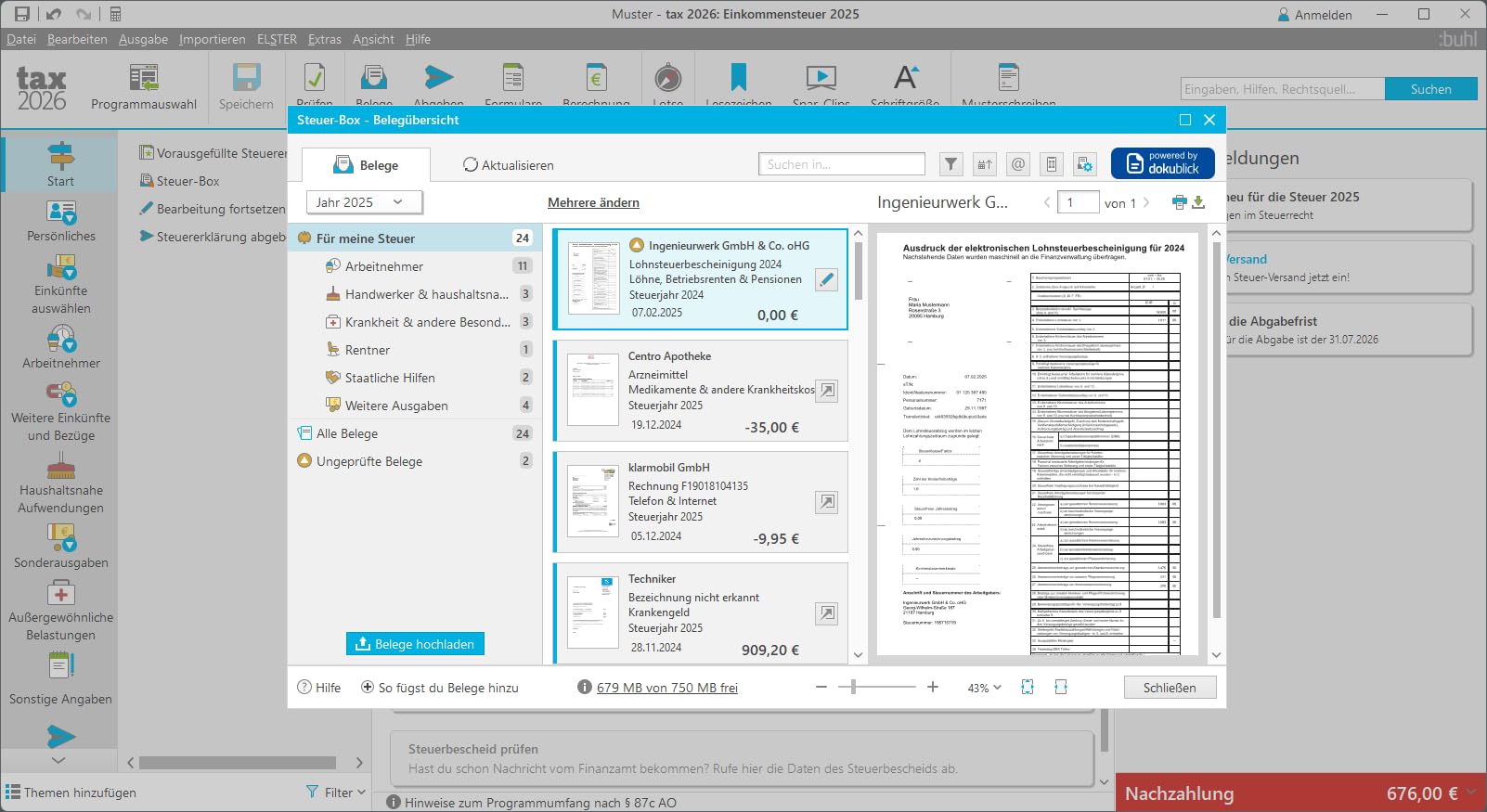
Task: Click the preview zoom slider handle
Action: point(853,687)
